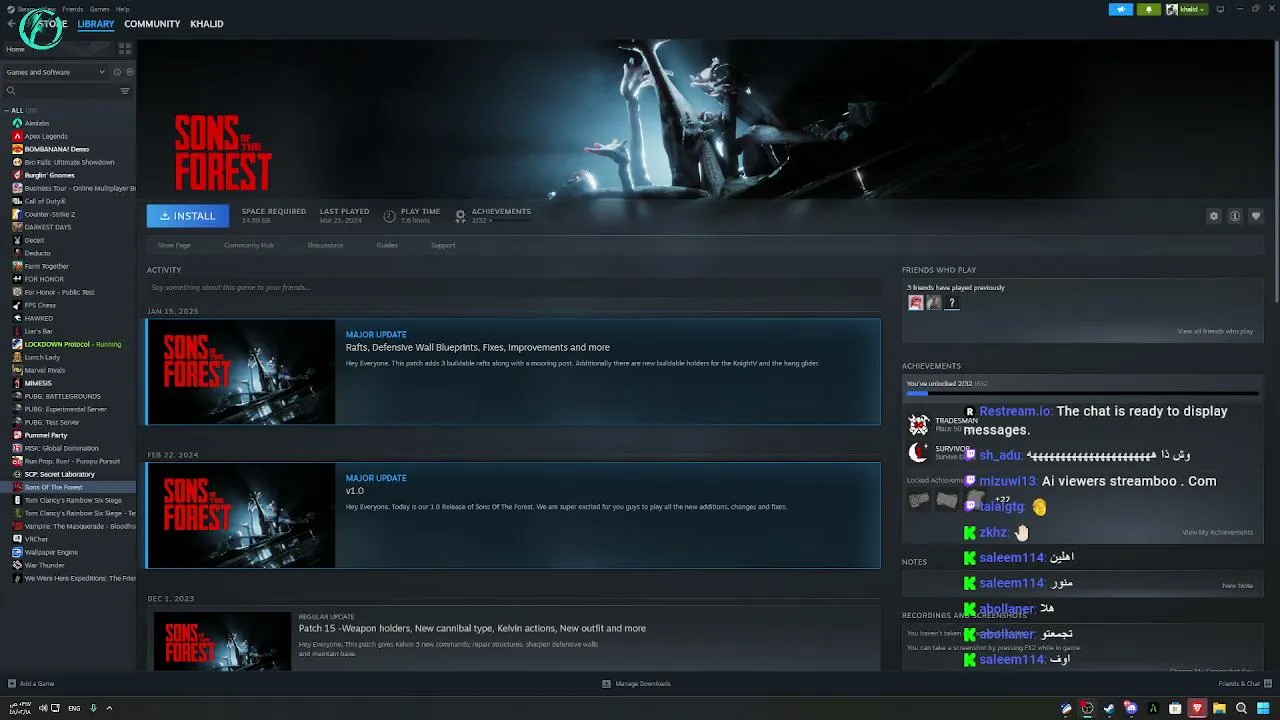Screen dimensions: 1280x720
Task: Open the Games menu
Action: tap(100, 9)
